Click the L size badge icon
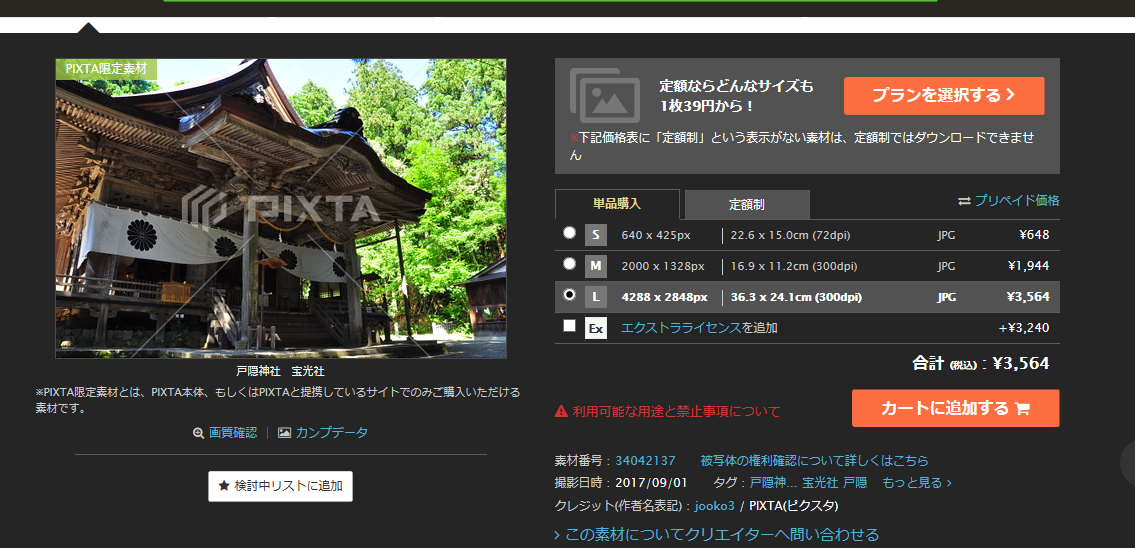This screenshot has height=548, width=1135. pyautogui.click(x=596, y=297)
